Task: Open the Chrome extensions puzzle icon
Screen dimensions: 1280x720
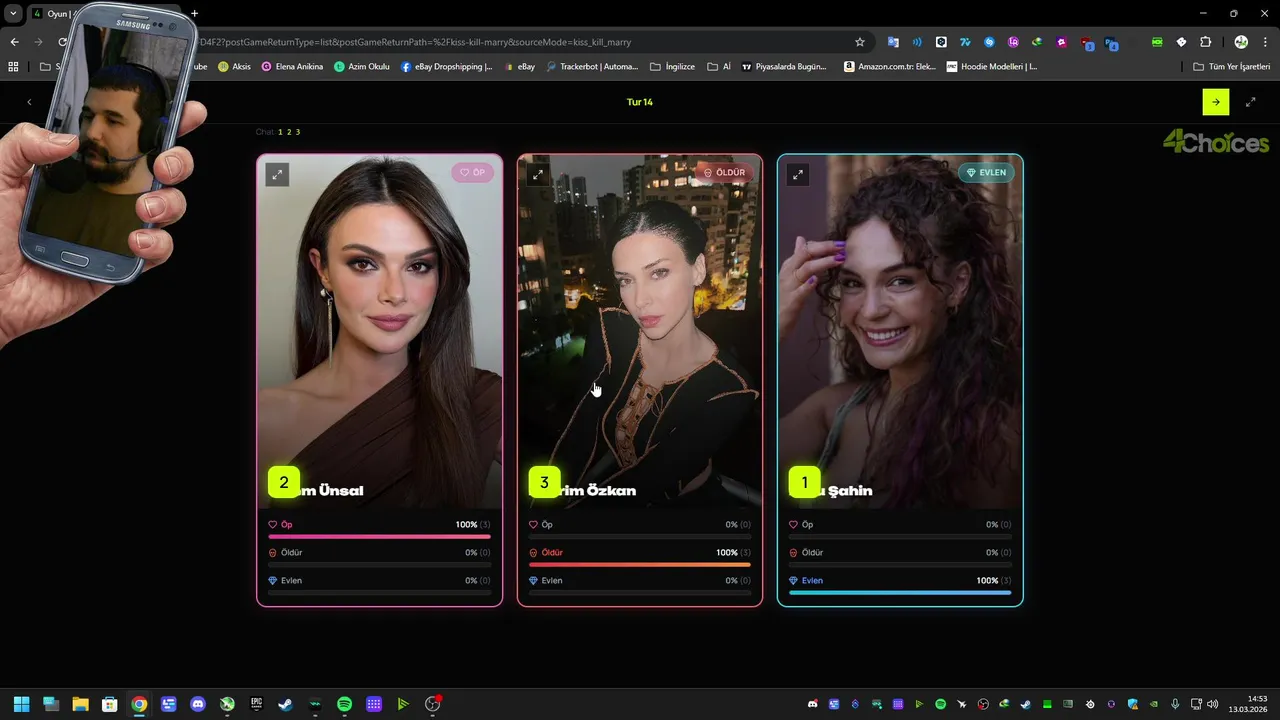Action: [x=1205, y=42]
